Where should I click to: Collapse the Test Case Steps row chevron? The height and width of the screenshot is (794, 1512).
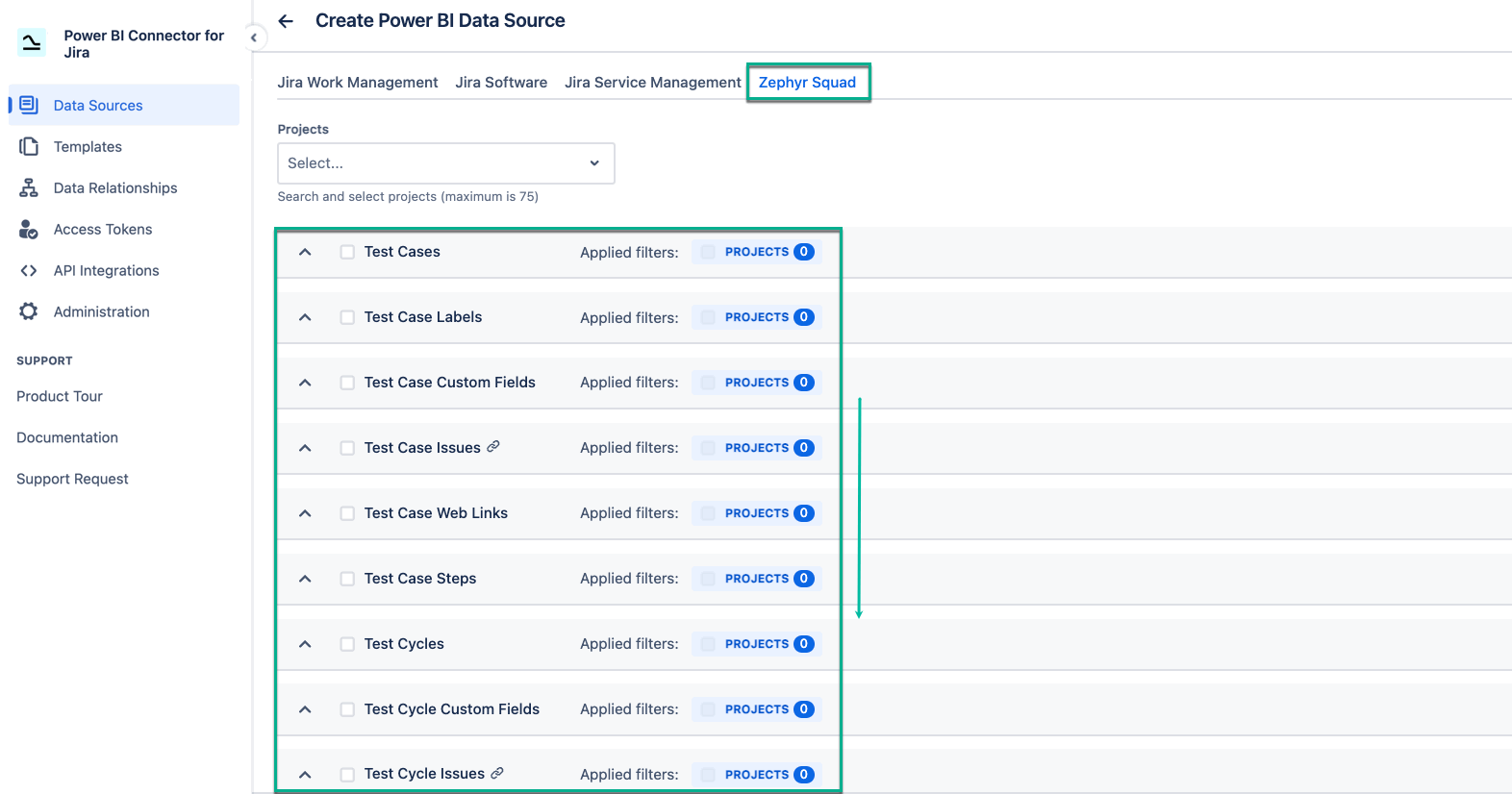coord(305,579)
